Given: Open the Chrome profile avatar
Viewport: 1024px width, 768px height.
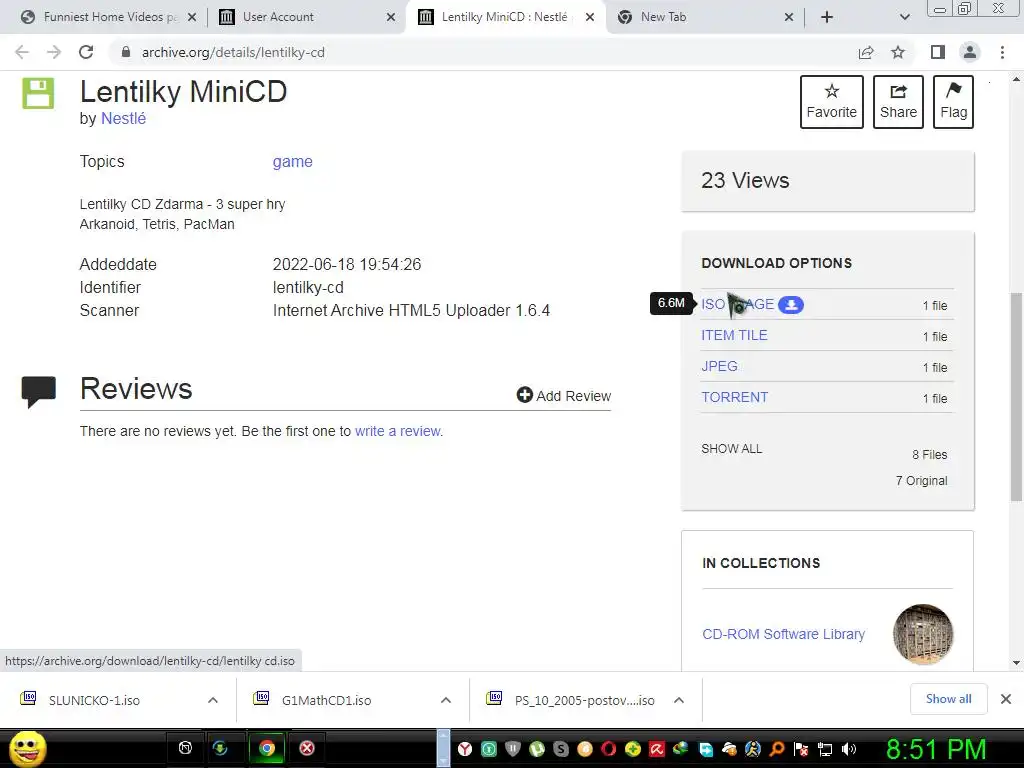Looking at the screenshot, I should [x=970, y=52].
